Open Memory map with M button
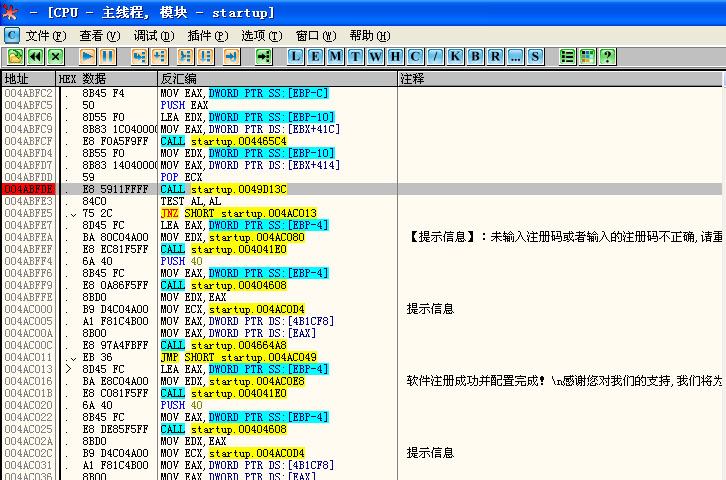The height and width of the screenshot is (480, 726). tap(335, 56)
